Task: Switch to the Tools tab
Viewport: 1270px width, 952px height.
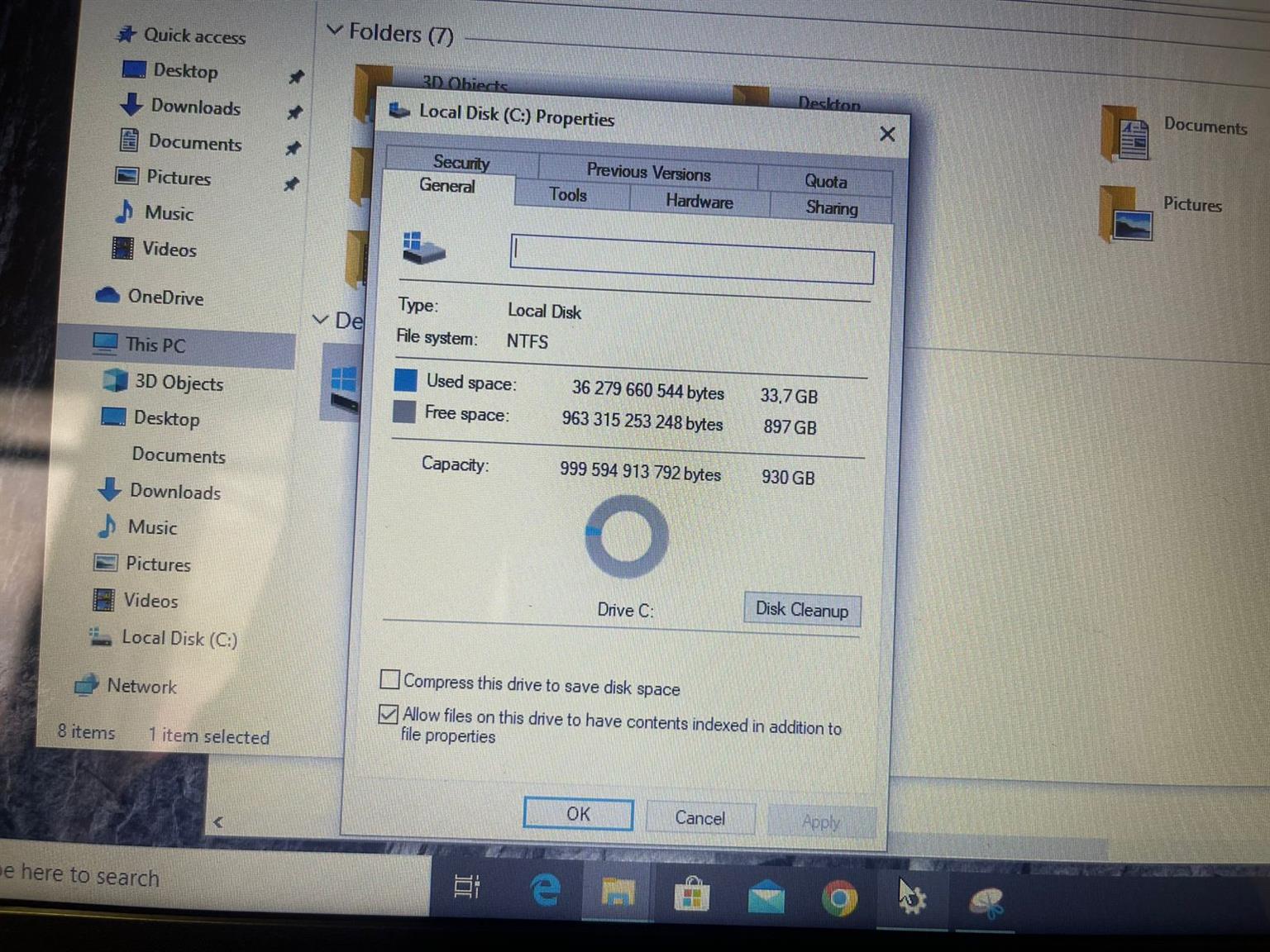Action: pos(568,195)
